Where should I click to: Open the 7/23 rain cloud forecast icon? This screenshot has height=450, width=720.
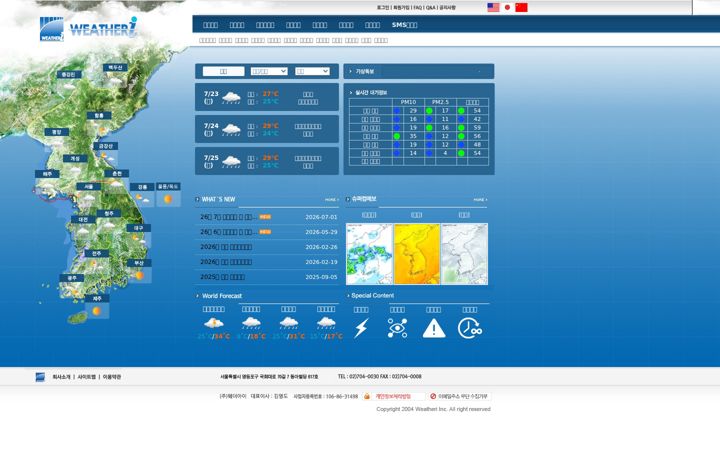point(231,97)
